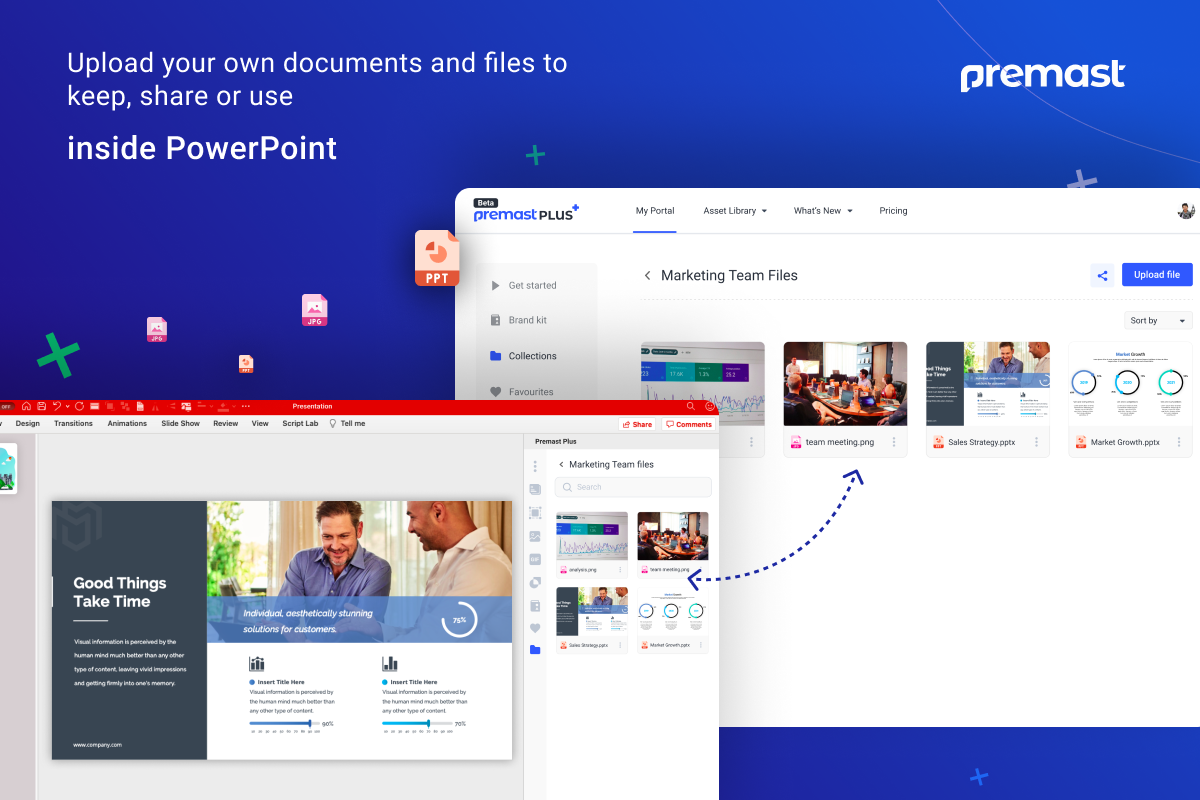
Task: Click the Undo arrow in PowerPoint title bar
Action: (56, 406)
